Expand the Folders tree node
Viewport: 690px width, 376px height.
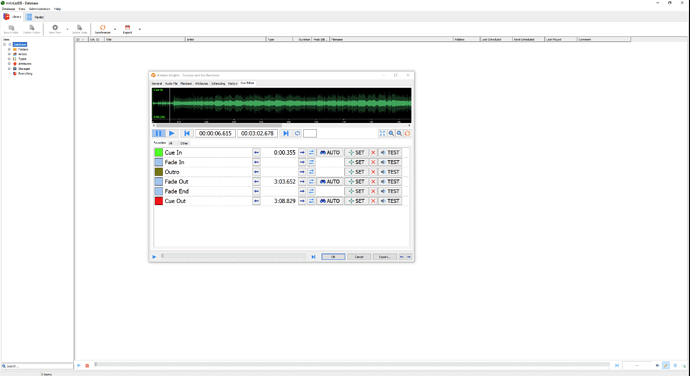pos(9,49)
